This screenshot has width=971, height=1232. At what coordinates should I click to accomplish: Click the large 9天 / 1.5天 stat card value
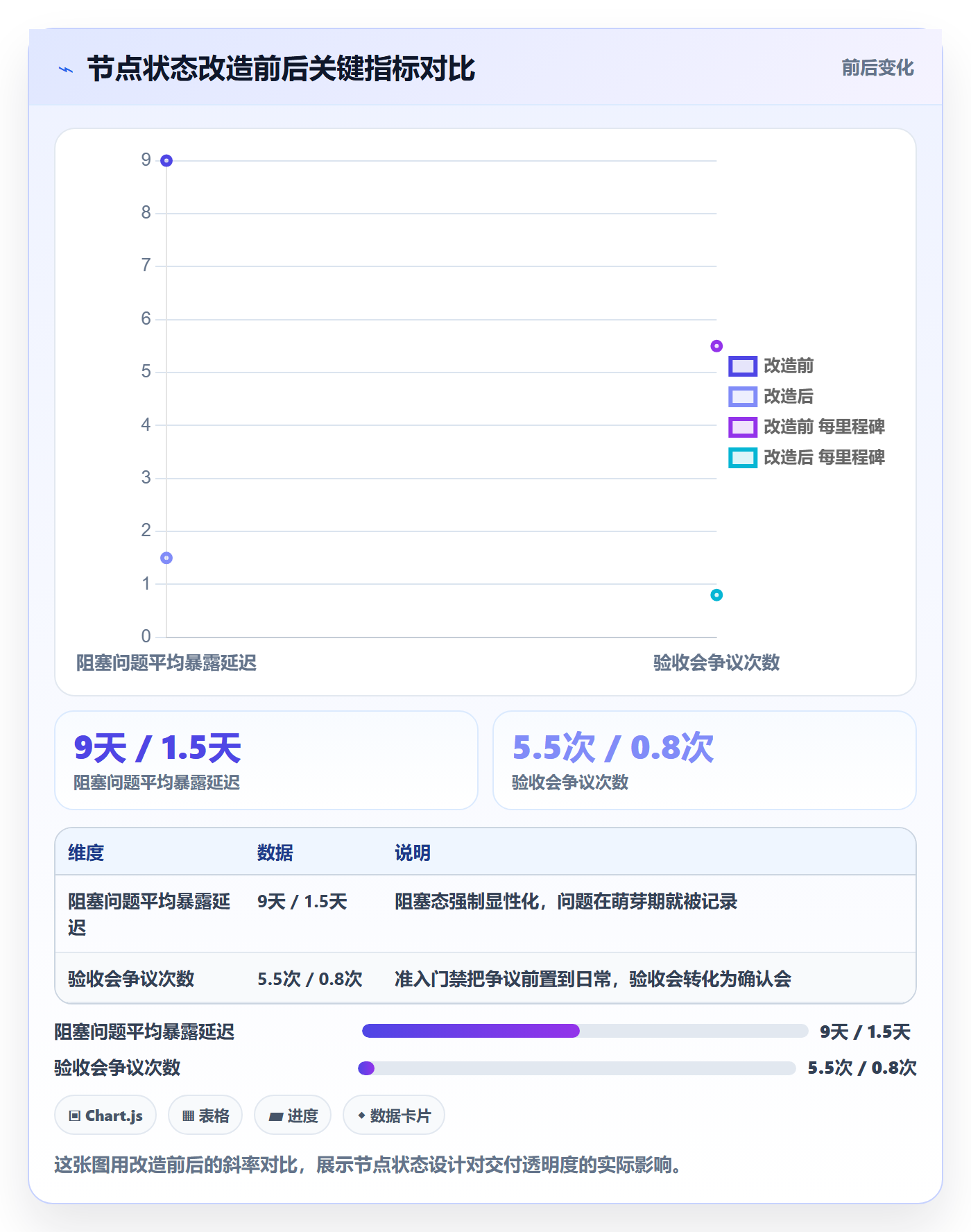click(x=157, y=748)
